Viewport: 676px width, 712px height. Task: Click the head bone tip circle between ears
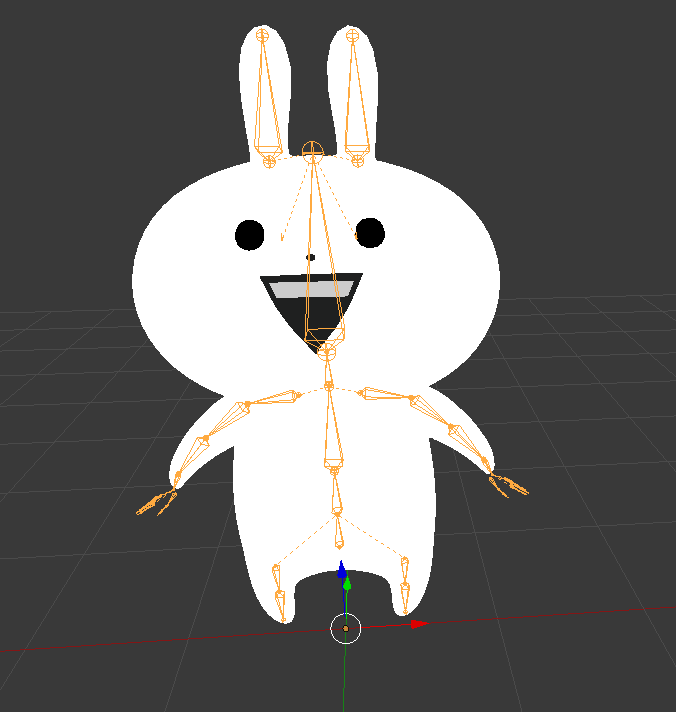312,152
